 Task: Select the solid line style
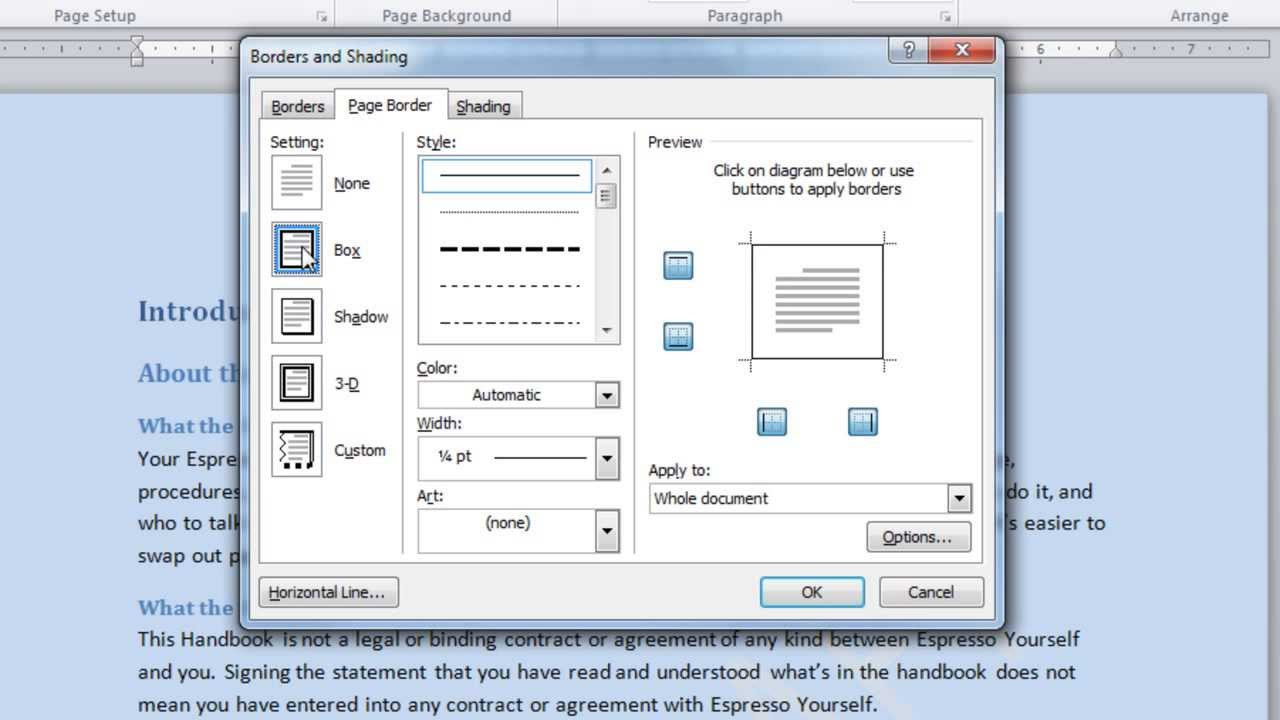click(x=507, y=176)
